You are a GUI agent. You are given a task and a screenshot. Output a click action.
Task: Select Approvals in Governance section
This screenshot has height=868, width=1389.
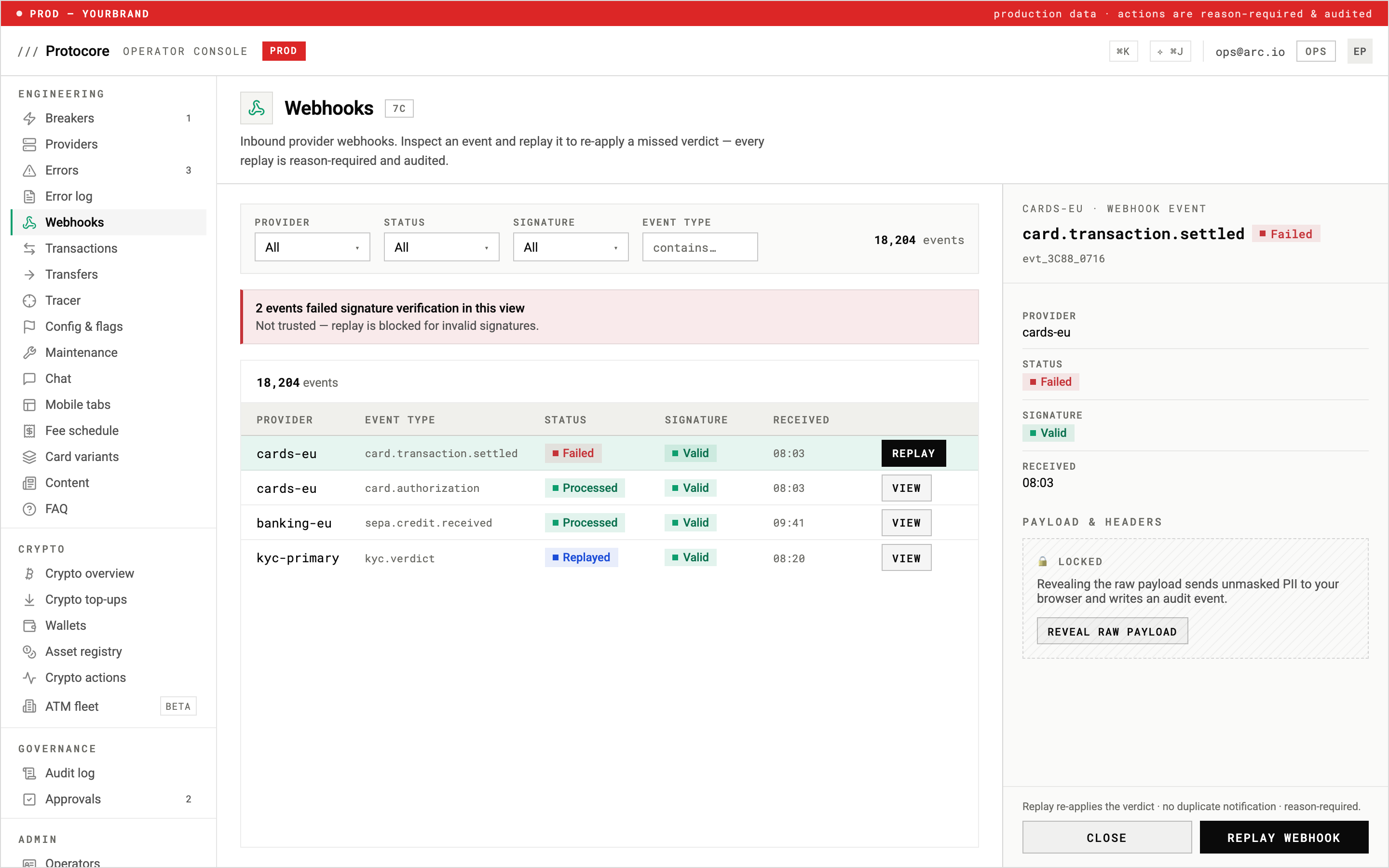(109, 799)
